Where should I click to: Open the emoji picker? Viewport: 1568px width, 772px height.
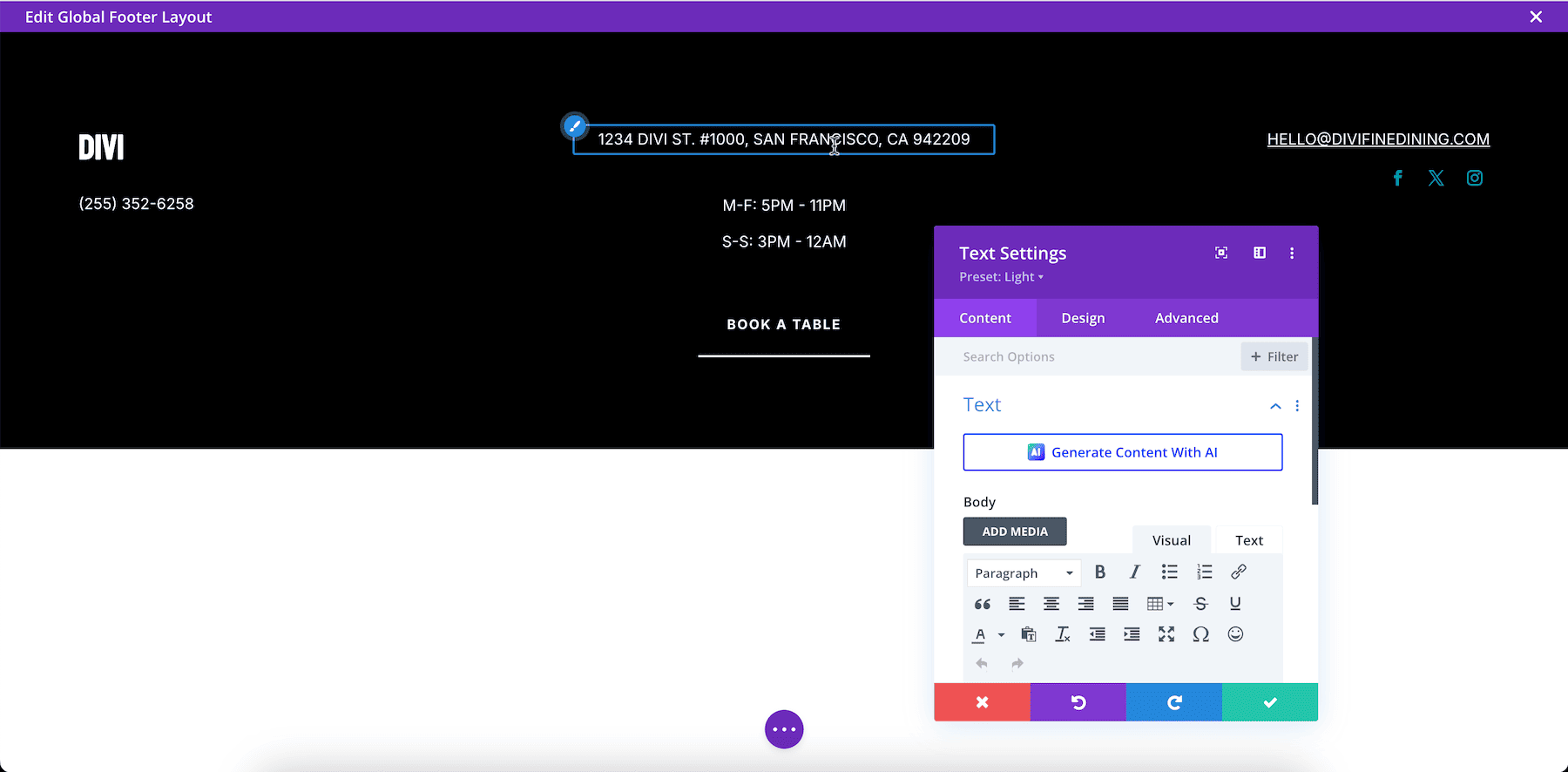coord(1235,634)
